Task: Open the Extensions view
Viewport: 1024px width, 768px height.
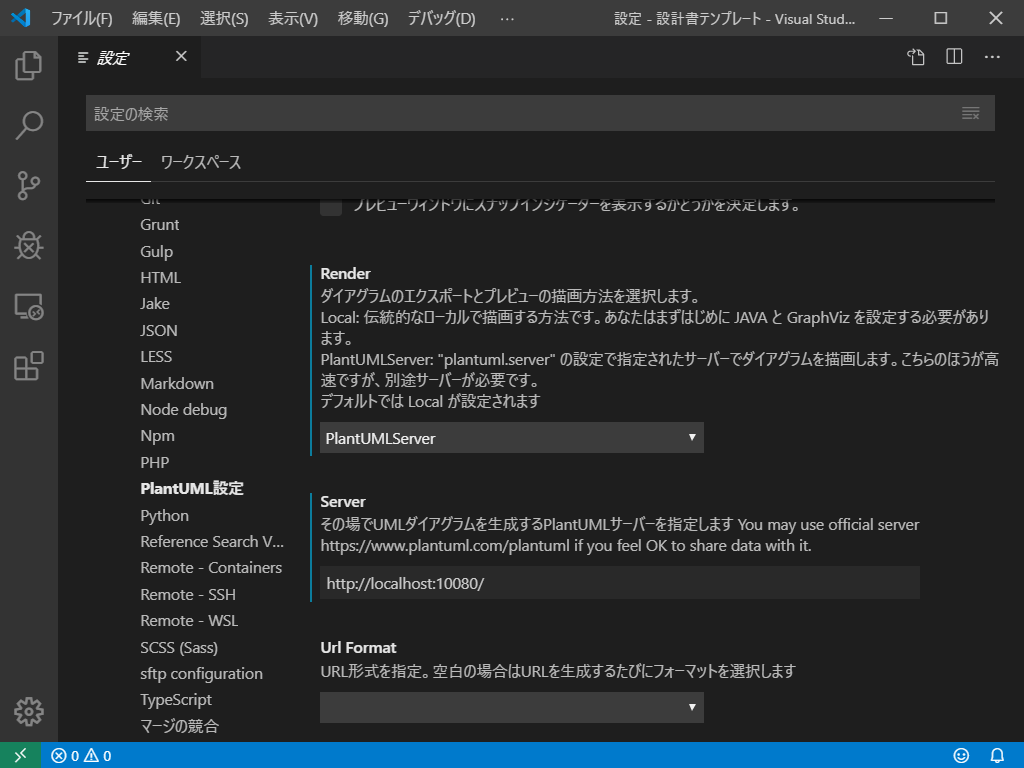Action: 29,366
